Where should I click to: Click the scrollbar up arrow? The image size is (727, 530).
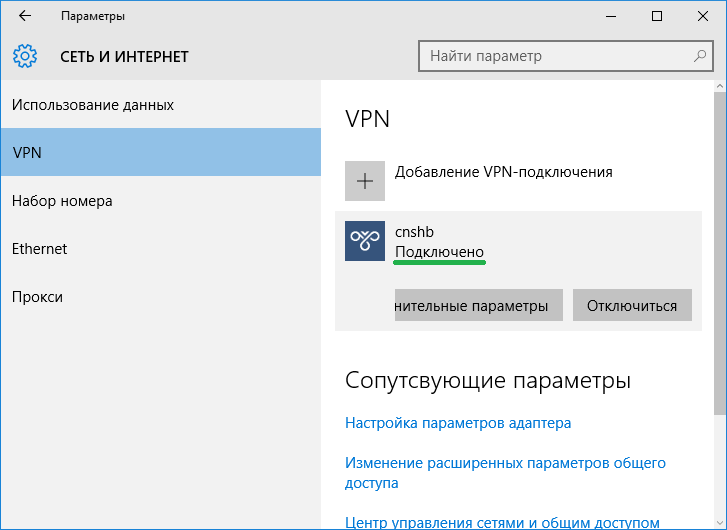(x=720, y=88)
